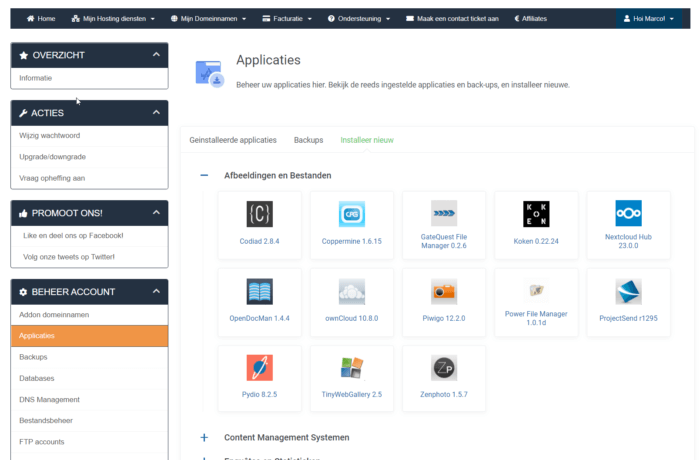
Task: Click the Home house icon in navbar
Action: click(x=30, y=18)
